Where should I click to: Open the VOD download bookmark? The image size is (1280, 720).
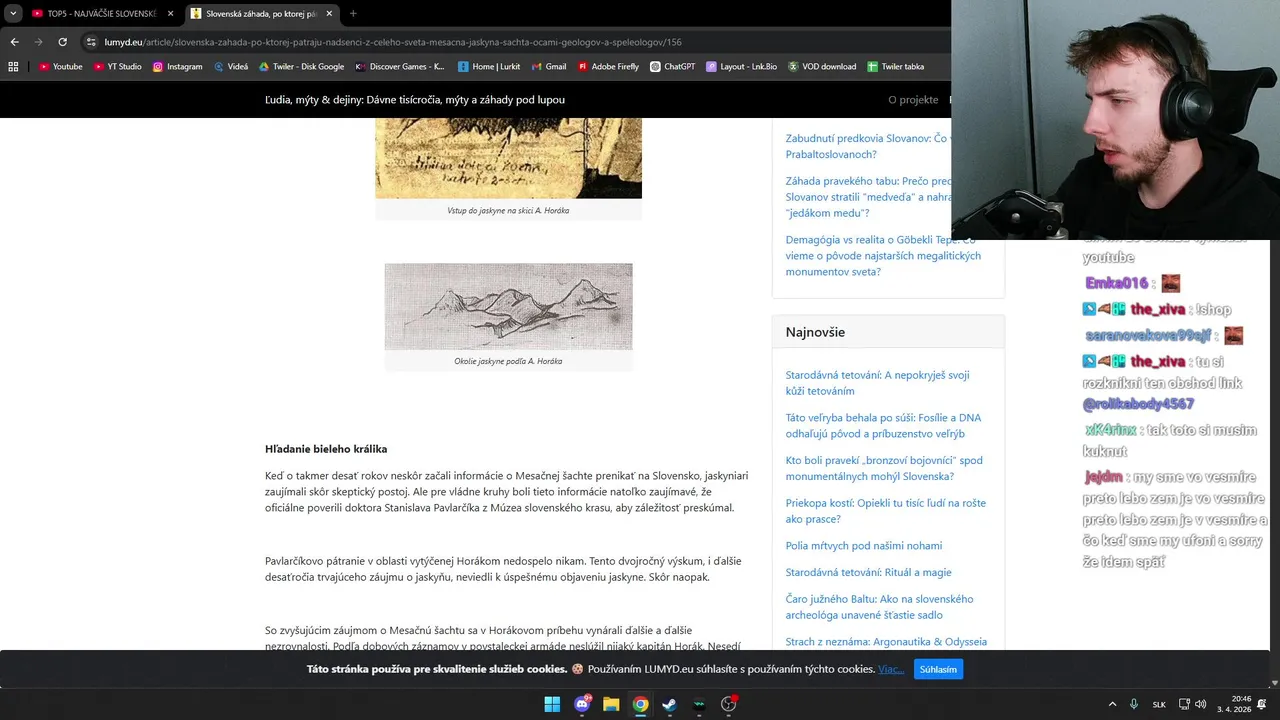[x=822, y=67]
